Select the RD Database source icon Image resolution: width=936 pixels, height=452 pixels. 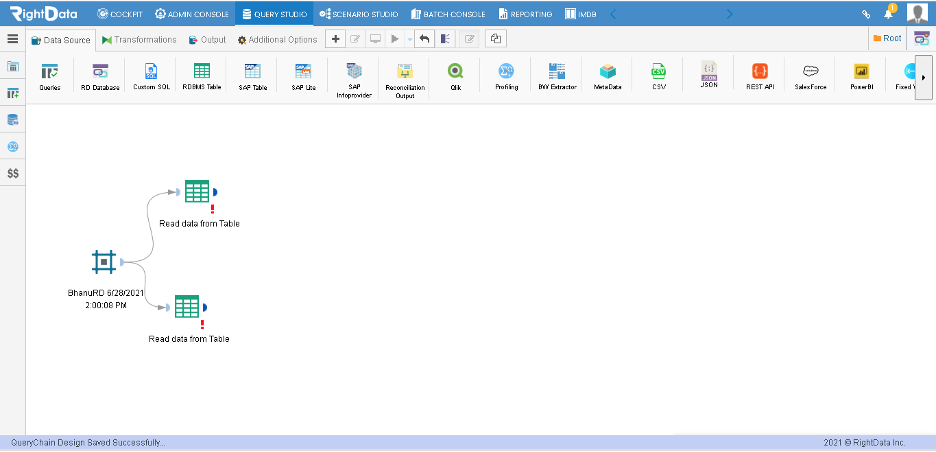[100, 76]
